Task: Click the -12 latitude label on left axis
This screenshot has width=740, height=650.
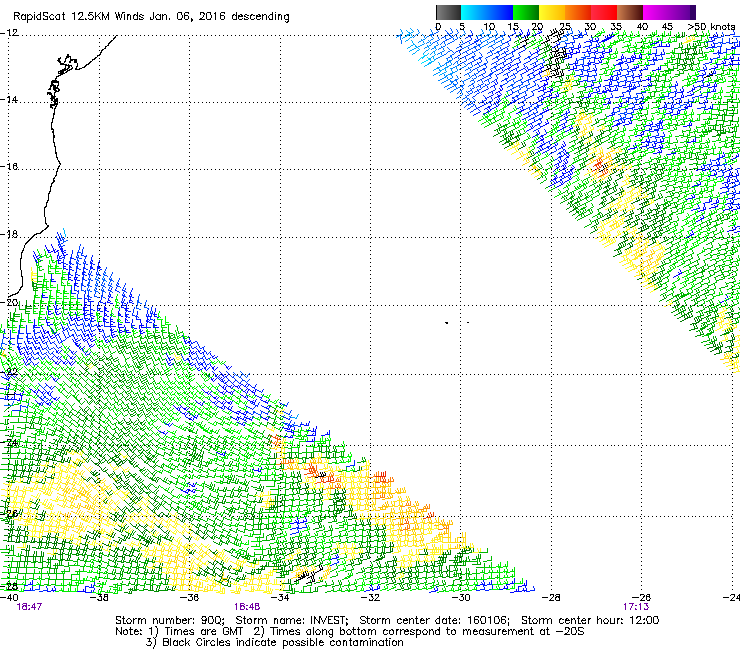Action: [x=10, y=33]
